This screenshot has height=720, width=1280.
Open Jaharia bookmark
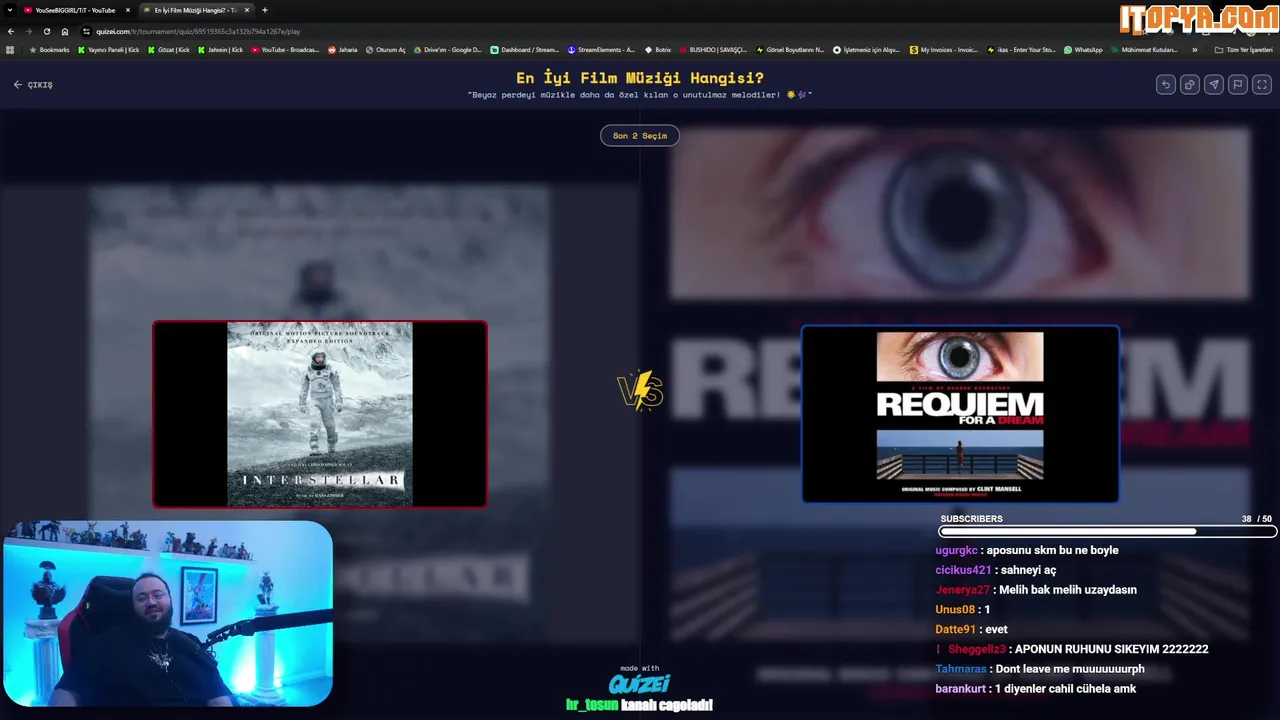(x=342, y=49)
